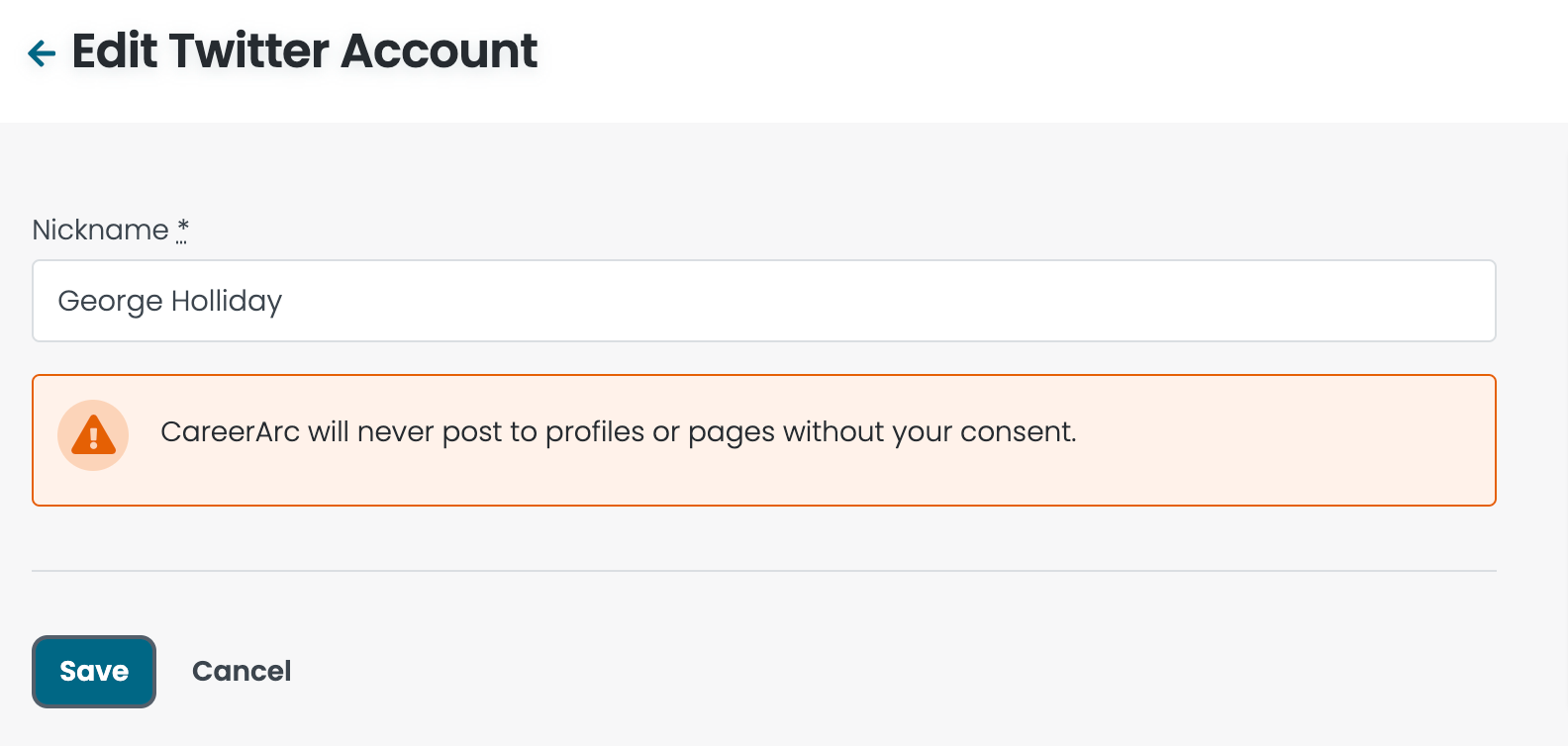Save the Twitter account changes
Viewport: 1568px width, 746px height.
(x=94, y=672)
